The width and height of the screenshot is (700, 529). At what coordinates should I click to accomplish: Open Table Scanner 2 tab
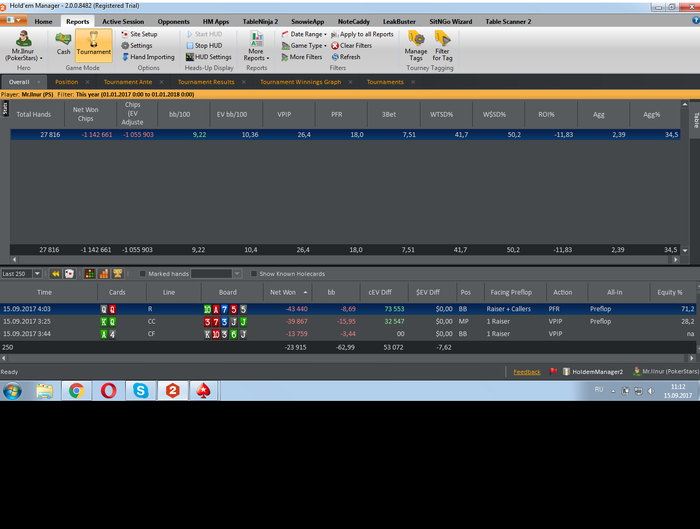click(x=508, y=21)
